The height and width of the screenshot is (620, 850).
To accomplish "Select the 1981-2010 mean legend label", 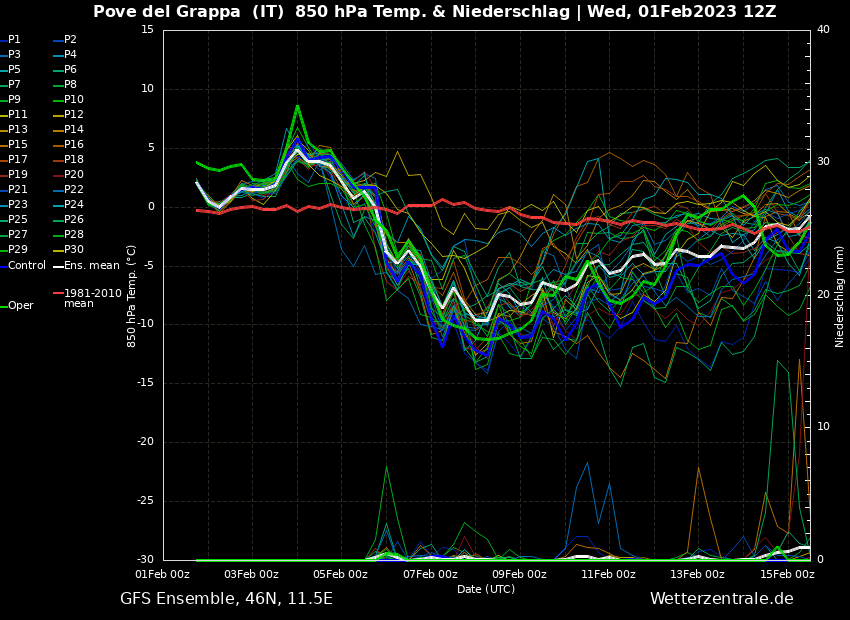I will coord(93,299).
